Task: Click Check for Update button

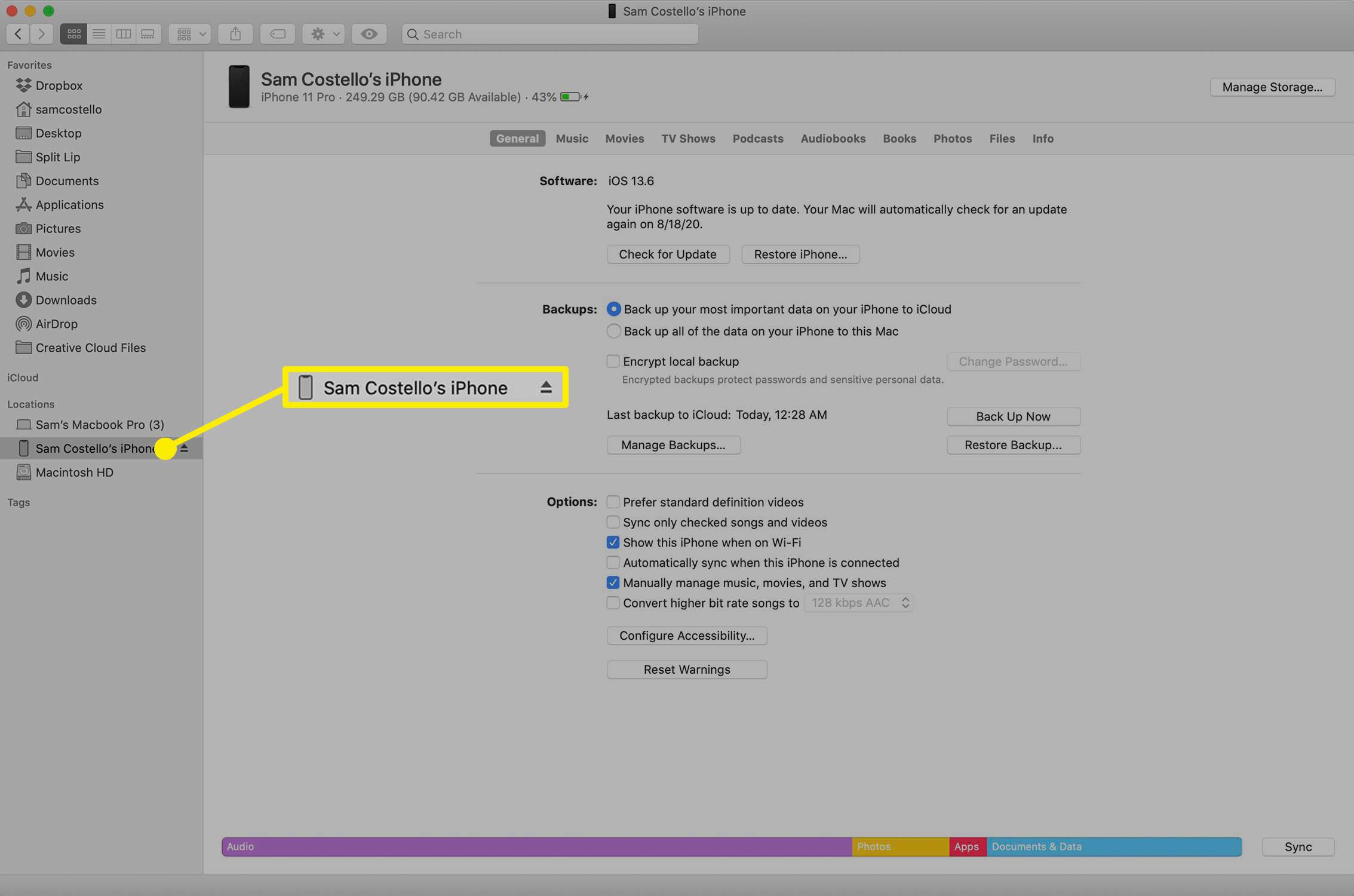Action: coord(668,254)
